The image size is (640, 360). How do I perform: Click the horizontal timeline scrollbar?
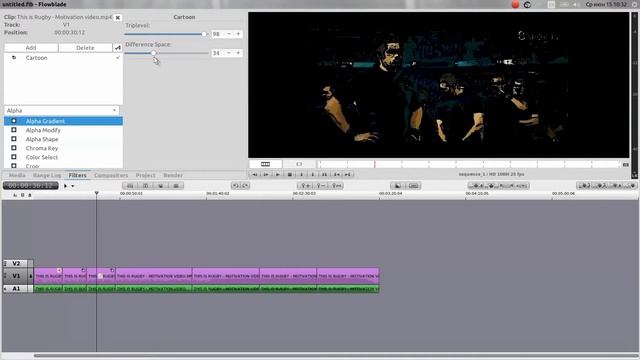point(336,356)
